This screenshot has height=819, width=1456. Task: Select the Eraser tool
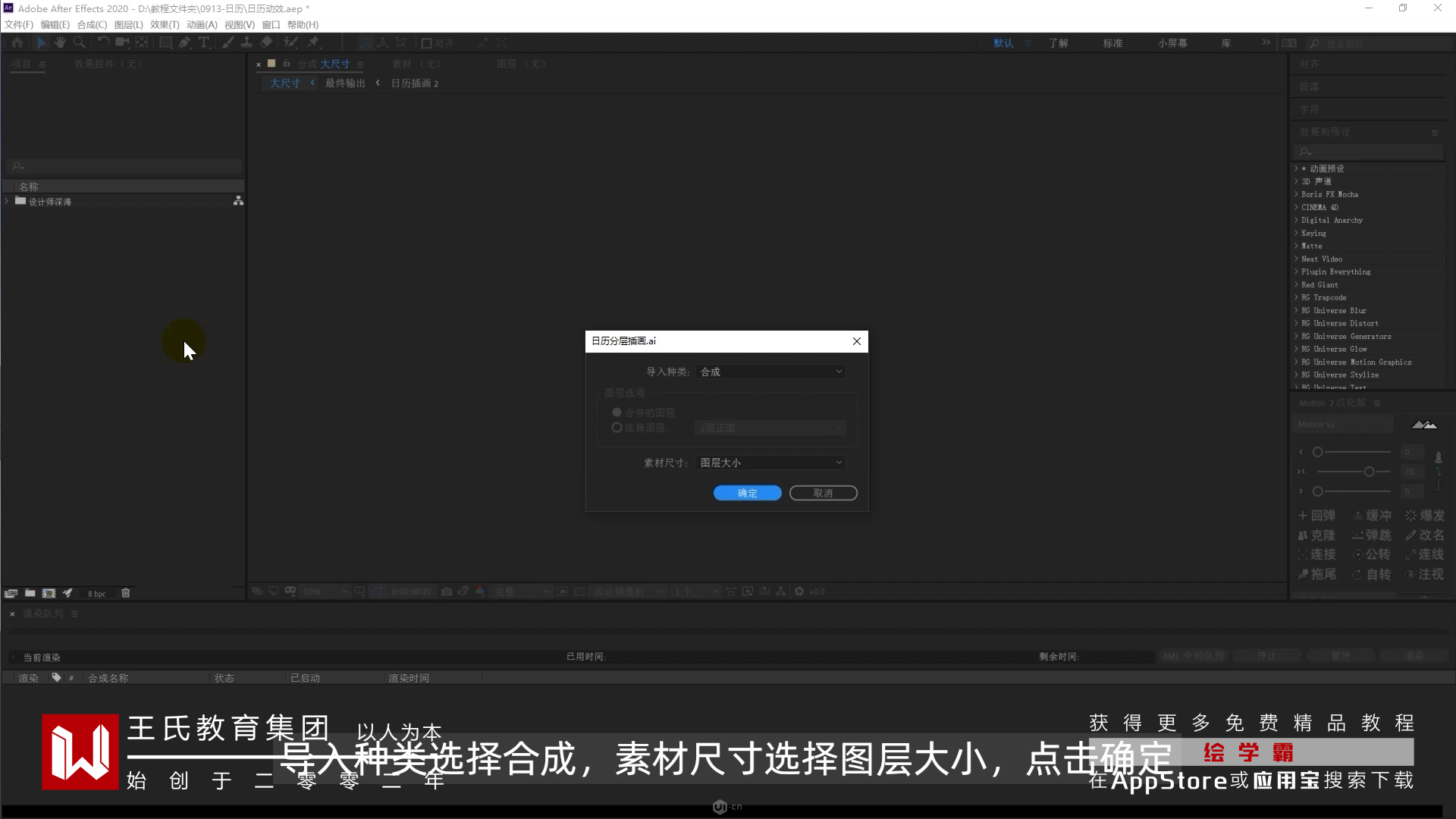[266, 43]
